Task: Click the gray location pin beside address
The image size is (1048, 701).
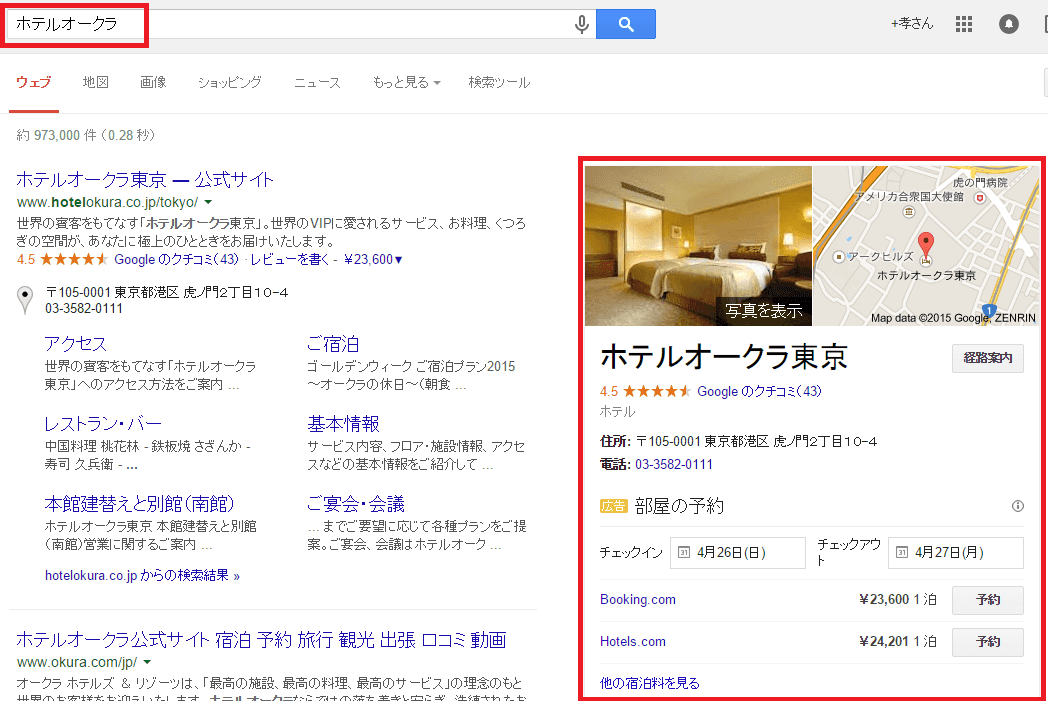Action: click(x=25, y=300)
